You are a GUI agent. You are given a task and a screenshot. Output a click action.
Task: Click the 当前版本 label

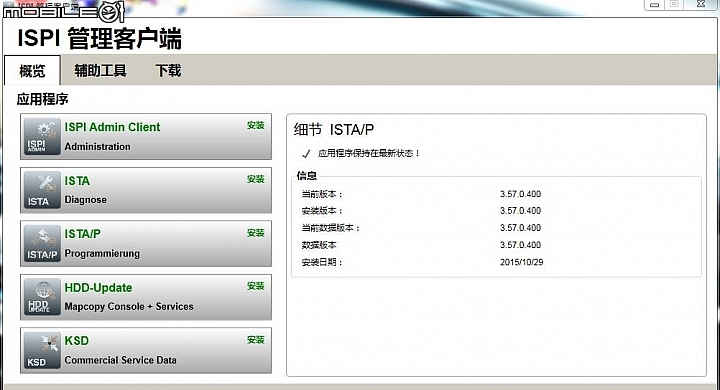point(322,194)
